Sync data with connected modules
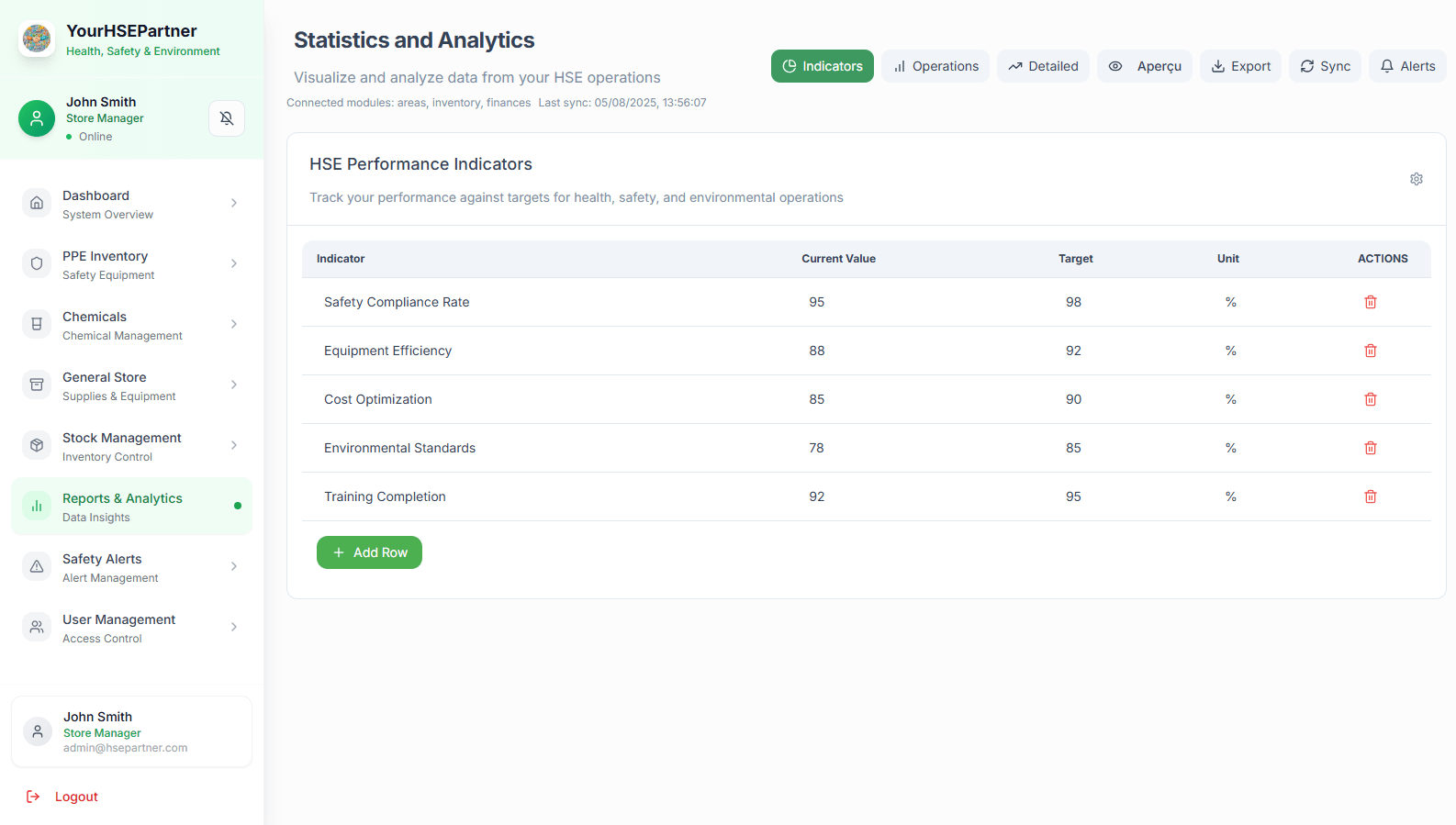Viewport: 1456px width, 825px height. click(1325, 66)
